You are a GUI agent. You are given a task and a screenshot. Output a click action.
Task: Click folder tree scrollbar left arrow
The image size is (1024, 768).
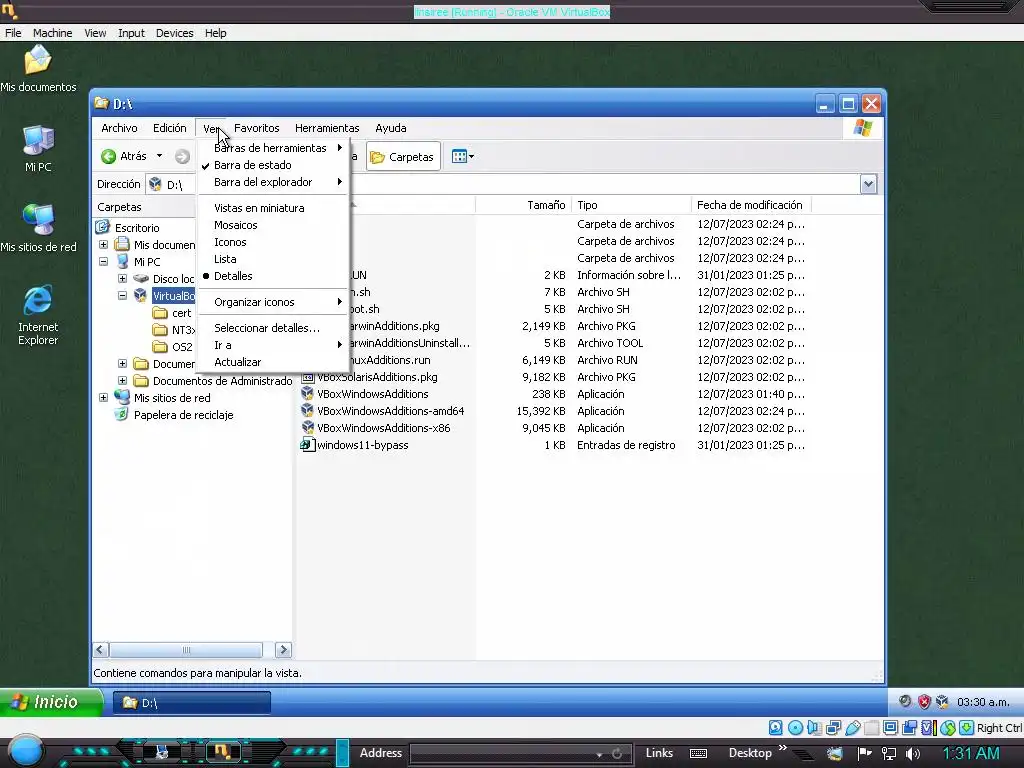tap(101, 650)
